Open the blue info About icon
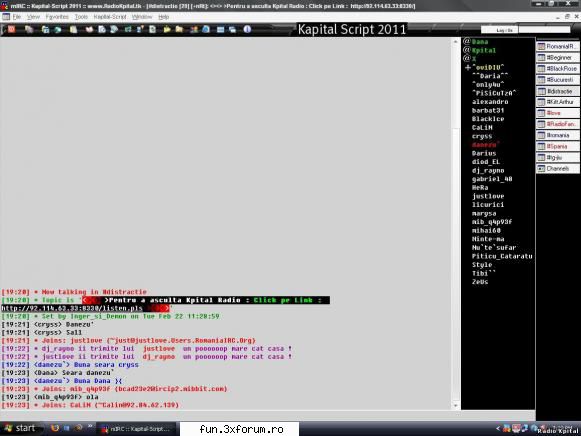 247,29
